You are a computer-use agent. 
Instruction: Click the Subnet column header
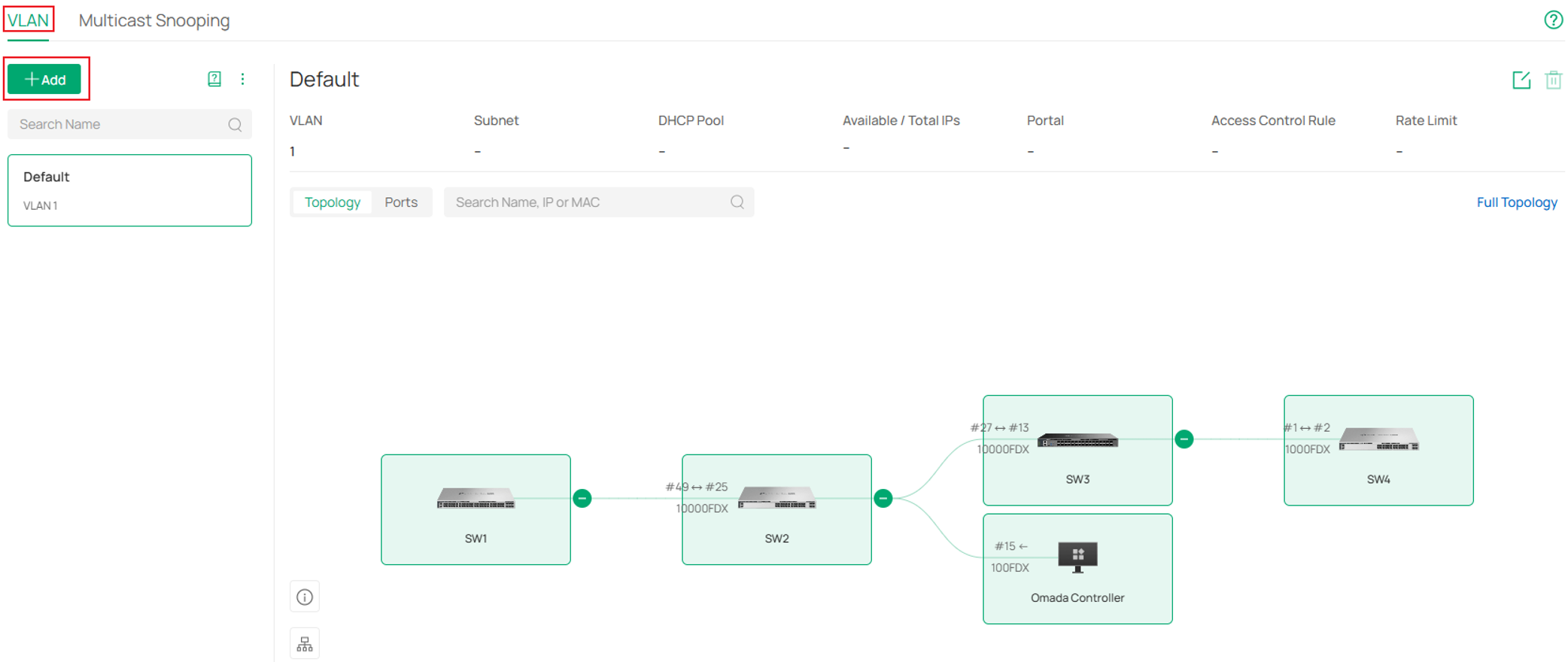496,120
